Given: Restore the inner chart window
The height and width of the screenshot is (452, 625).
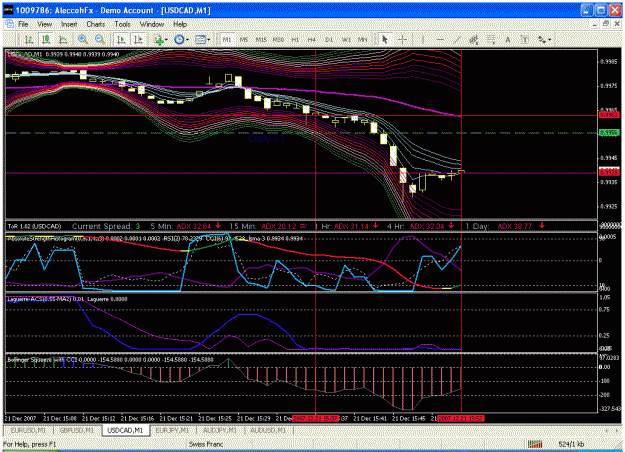Looking at the screenshot, I should [606, 24].
